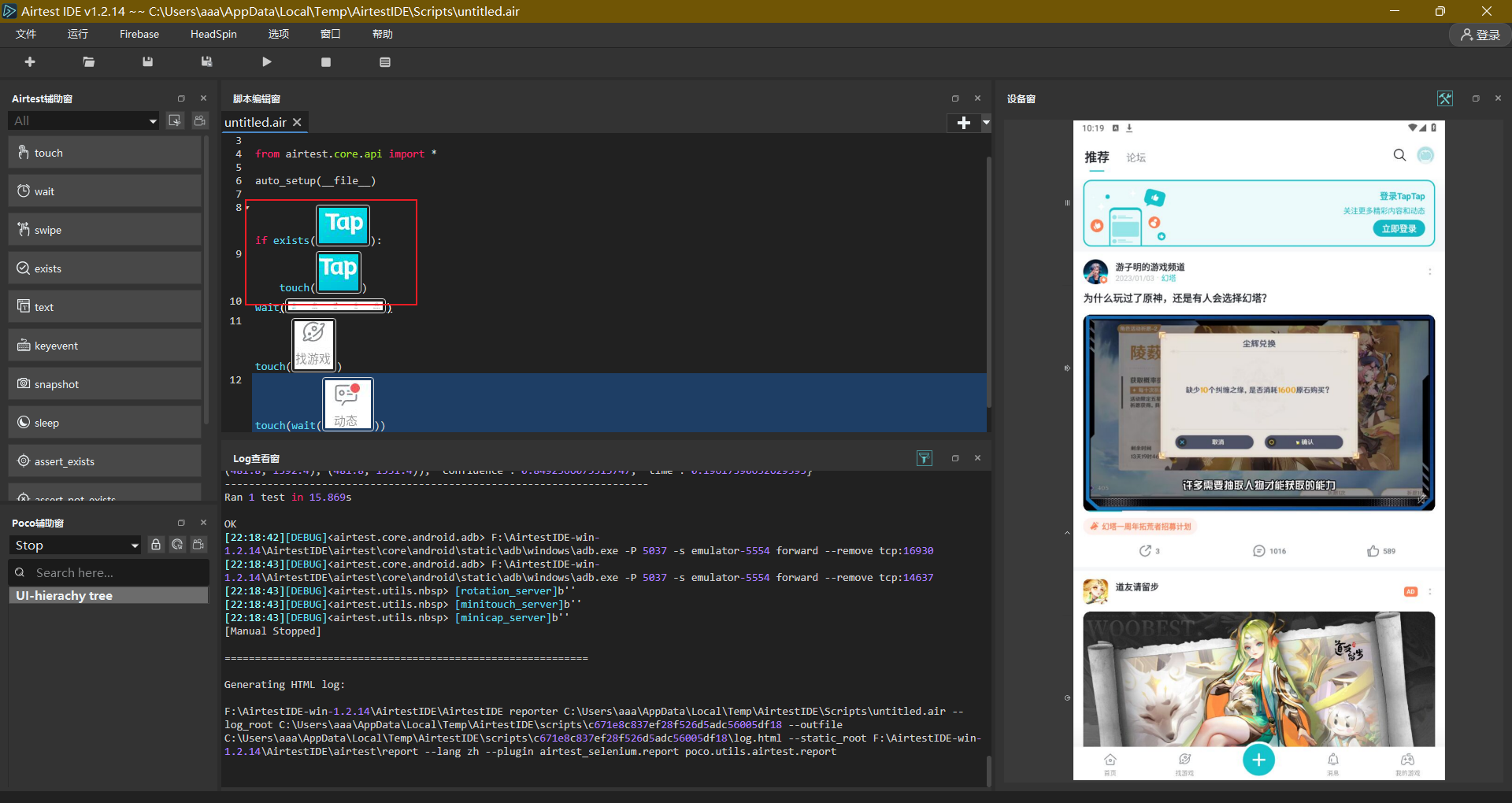The width and height of the screenshot is (1512, 803).
Task: Click the 找游戏 image in the script
Action: tap(313, 345)
